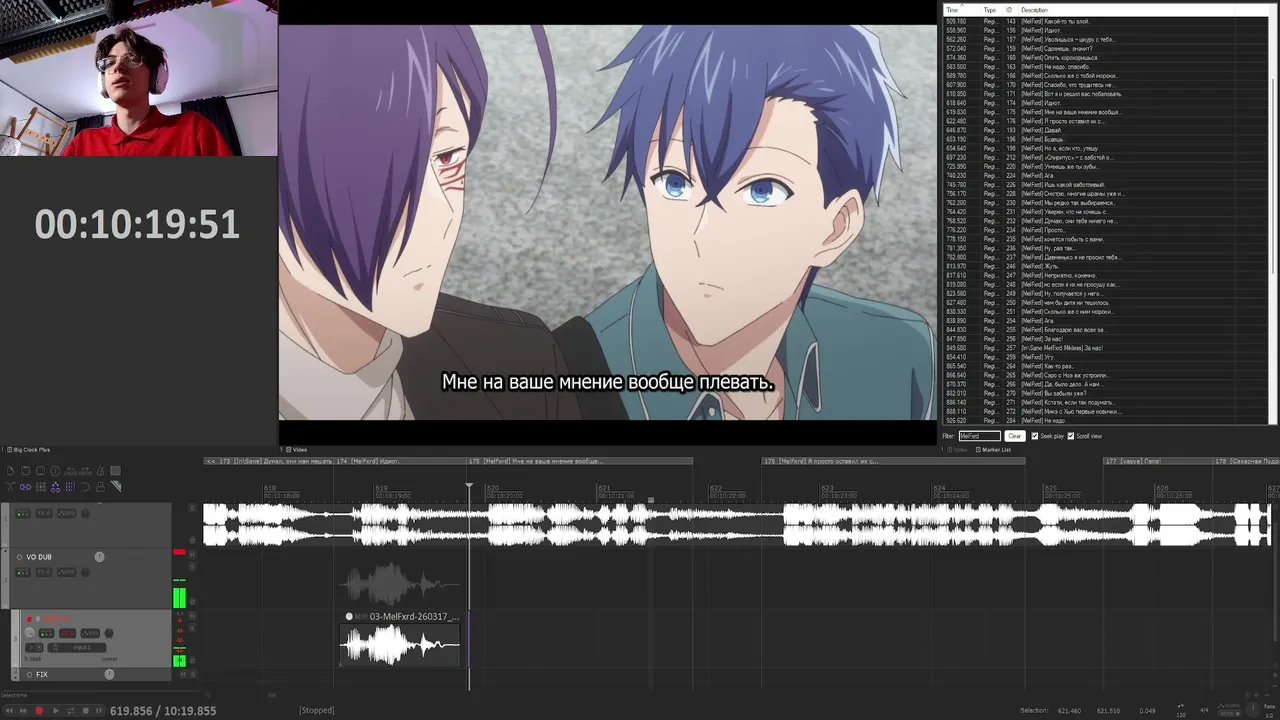Disarm record on red track 3
1280x720 pixels.
pyautogui.click(x=30, y=618)
